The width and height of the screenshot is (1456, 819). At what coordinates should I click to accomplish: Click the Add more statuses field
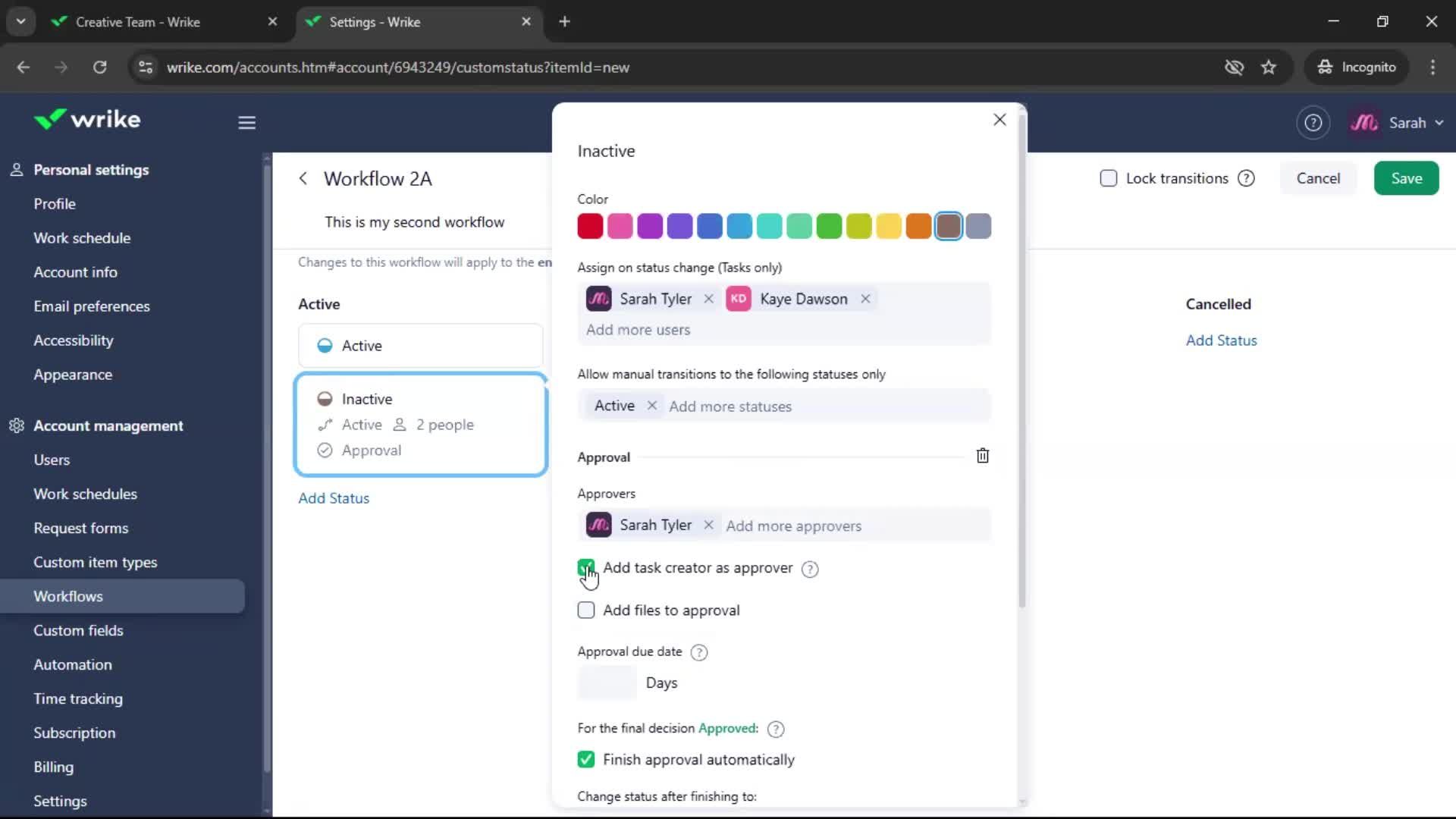(730, 406)
